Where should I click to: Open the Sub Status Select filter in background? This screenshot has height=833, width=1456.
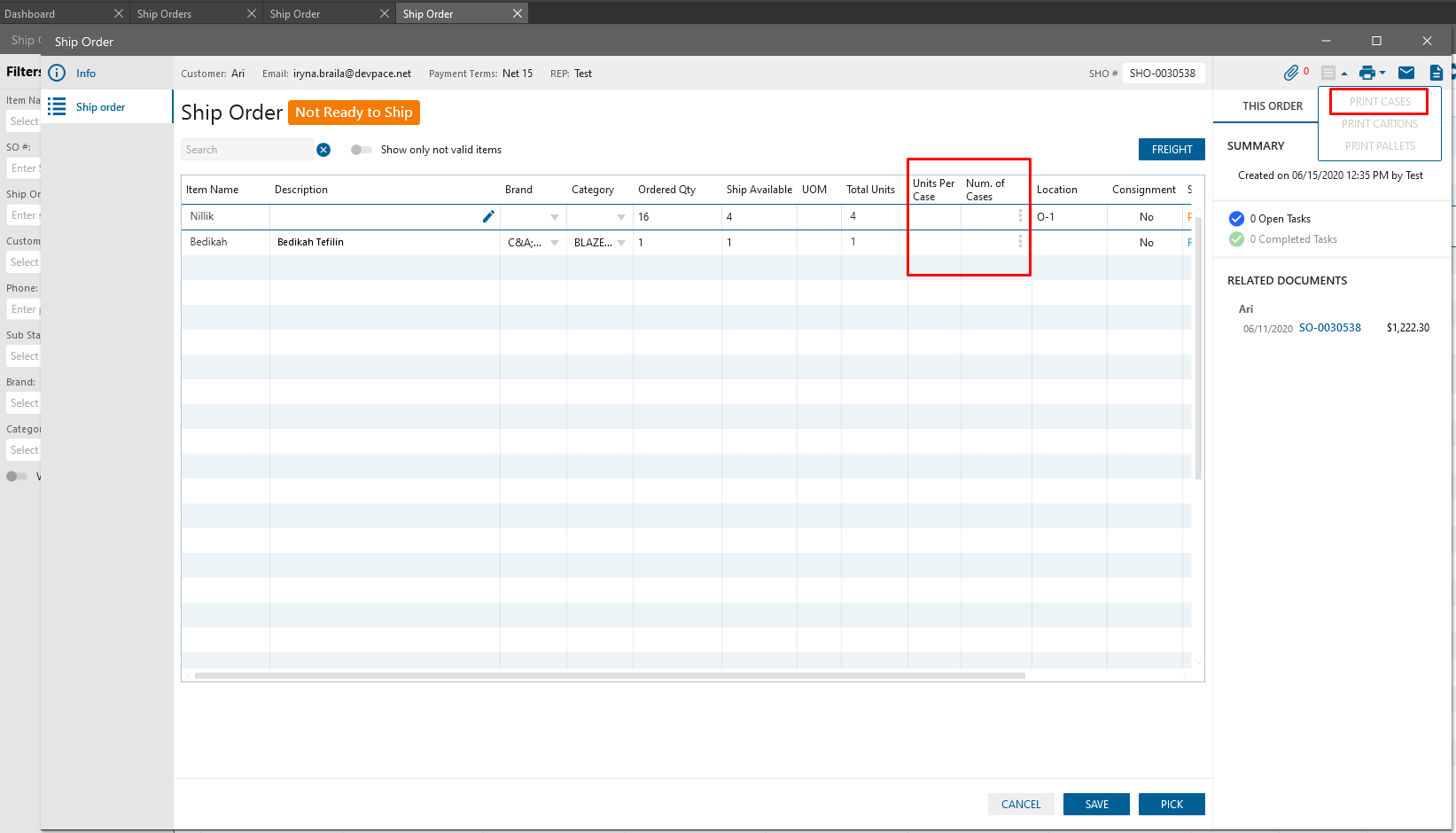(x=24, y=356)
